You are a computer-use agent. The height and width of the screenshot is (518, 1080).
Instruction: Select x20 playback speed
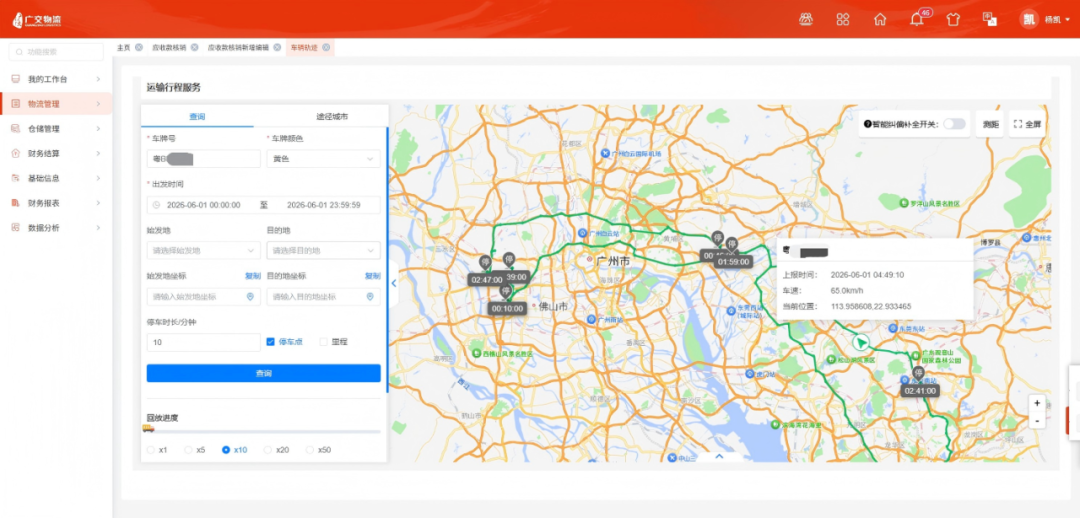(268, 450)
